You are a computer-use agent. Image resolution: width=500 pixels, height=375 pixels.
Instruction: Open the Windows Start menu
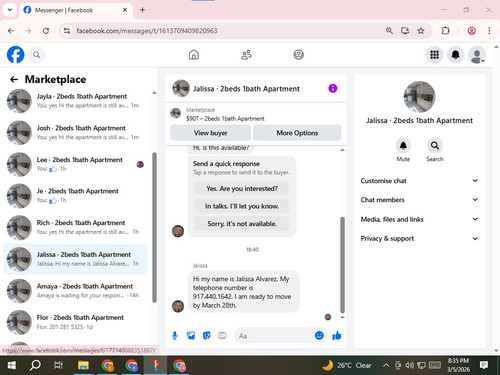coord(12,366)
